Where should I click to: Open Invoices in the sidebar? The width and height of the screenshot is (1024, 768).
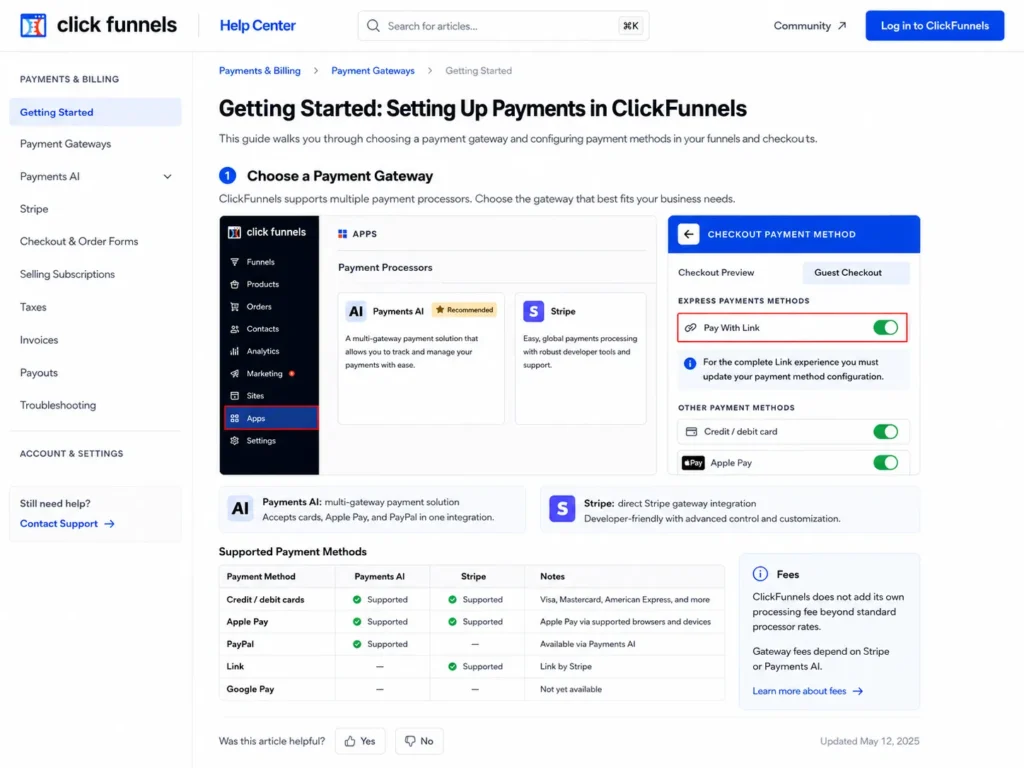pyautogui.click(x=39, y=340)
